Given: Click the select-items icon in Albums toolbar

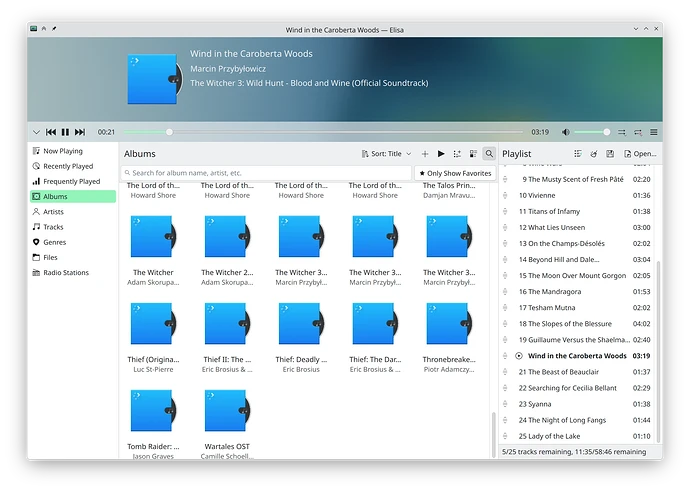Looking at the screenshot, I should click(x=457, y=154).
